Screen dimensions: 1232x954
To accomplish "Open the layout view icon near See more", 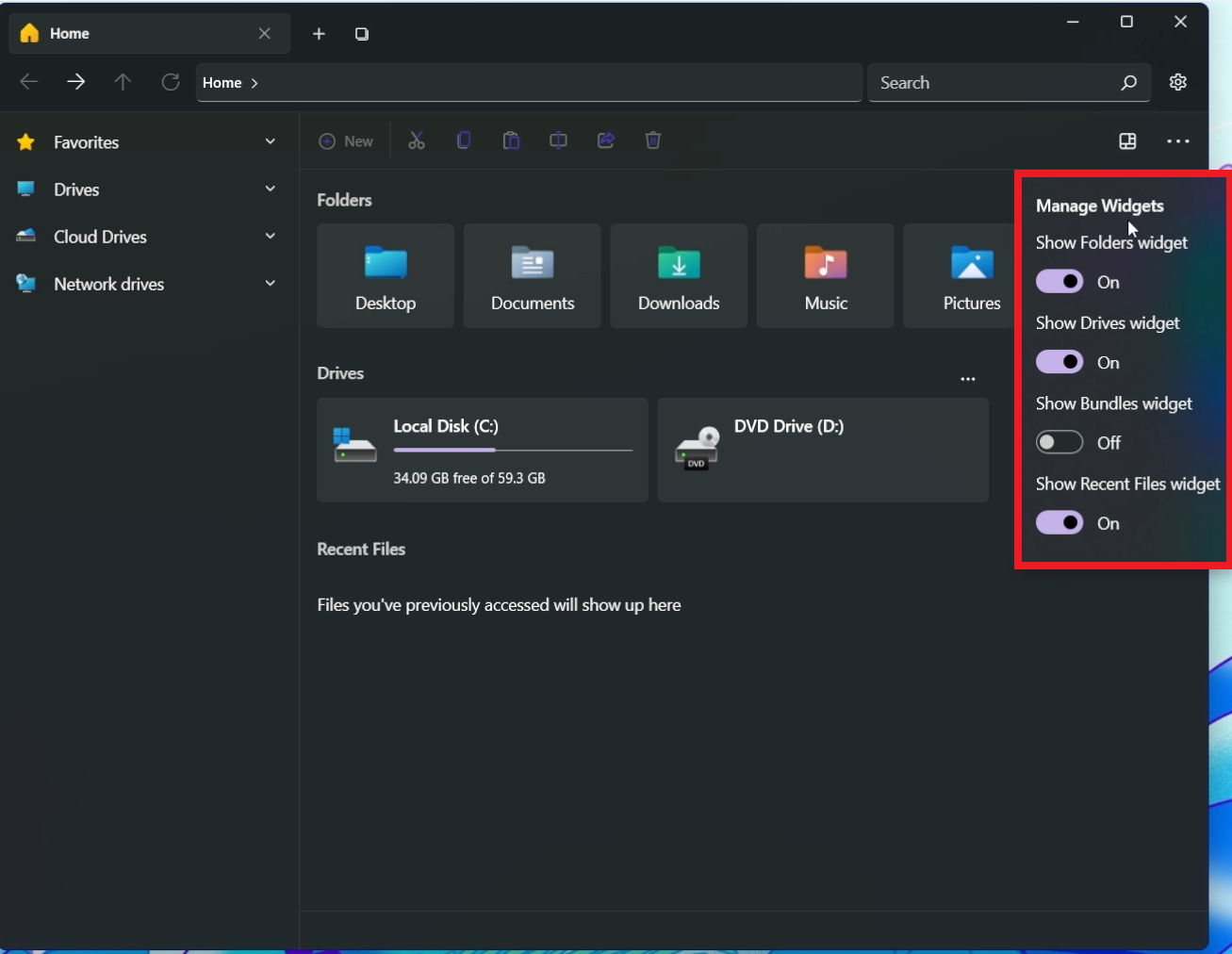I will pyautogui.click(x=1127, y=140).
